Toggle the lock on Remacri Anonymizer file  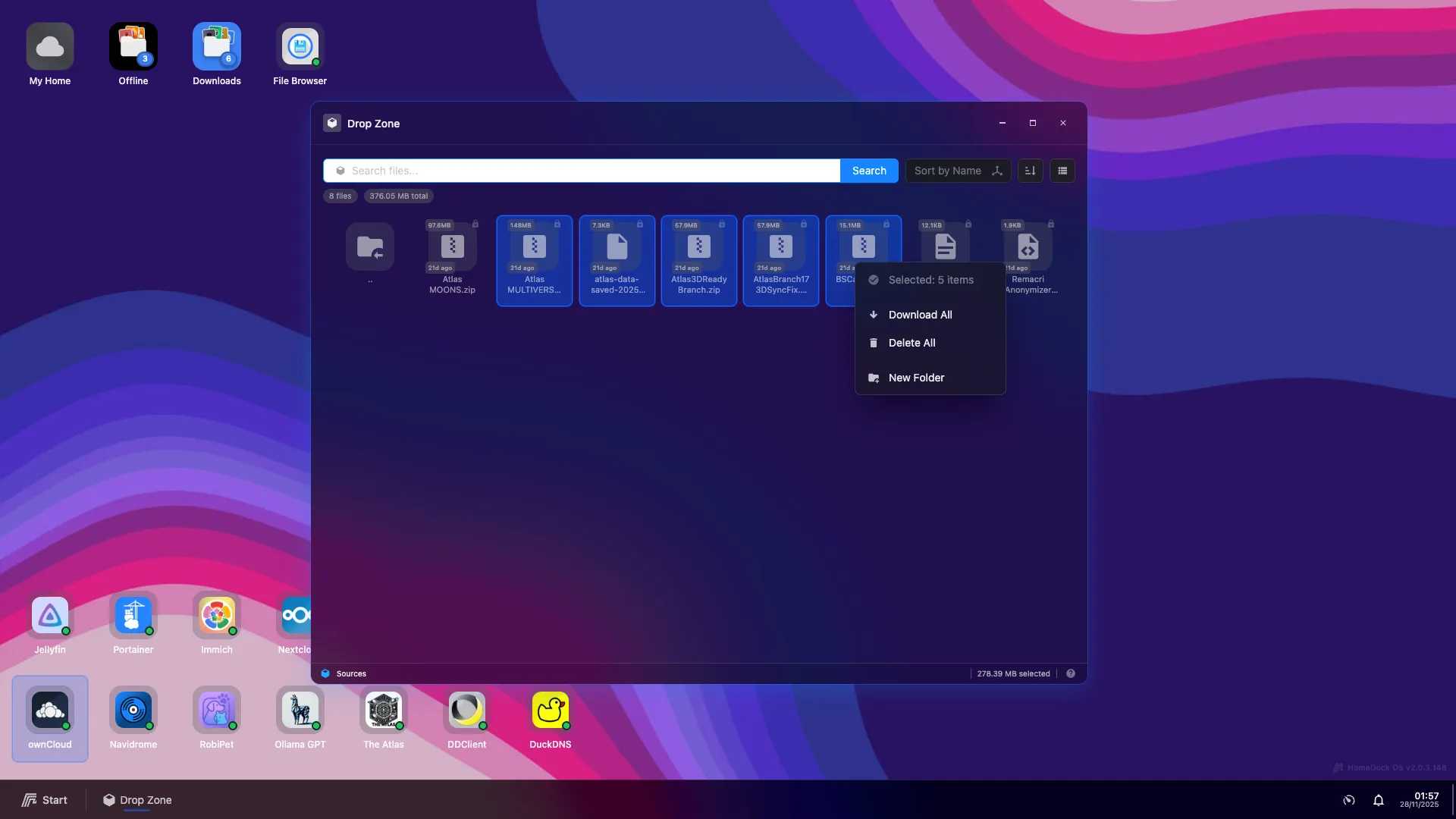pos(1051,224)
